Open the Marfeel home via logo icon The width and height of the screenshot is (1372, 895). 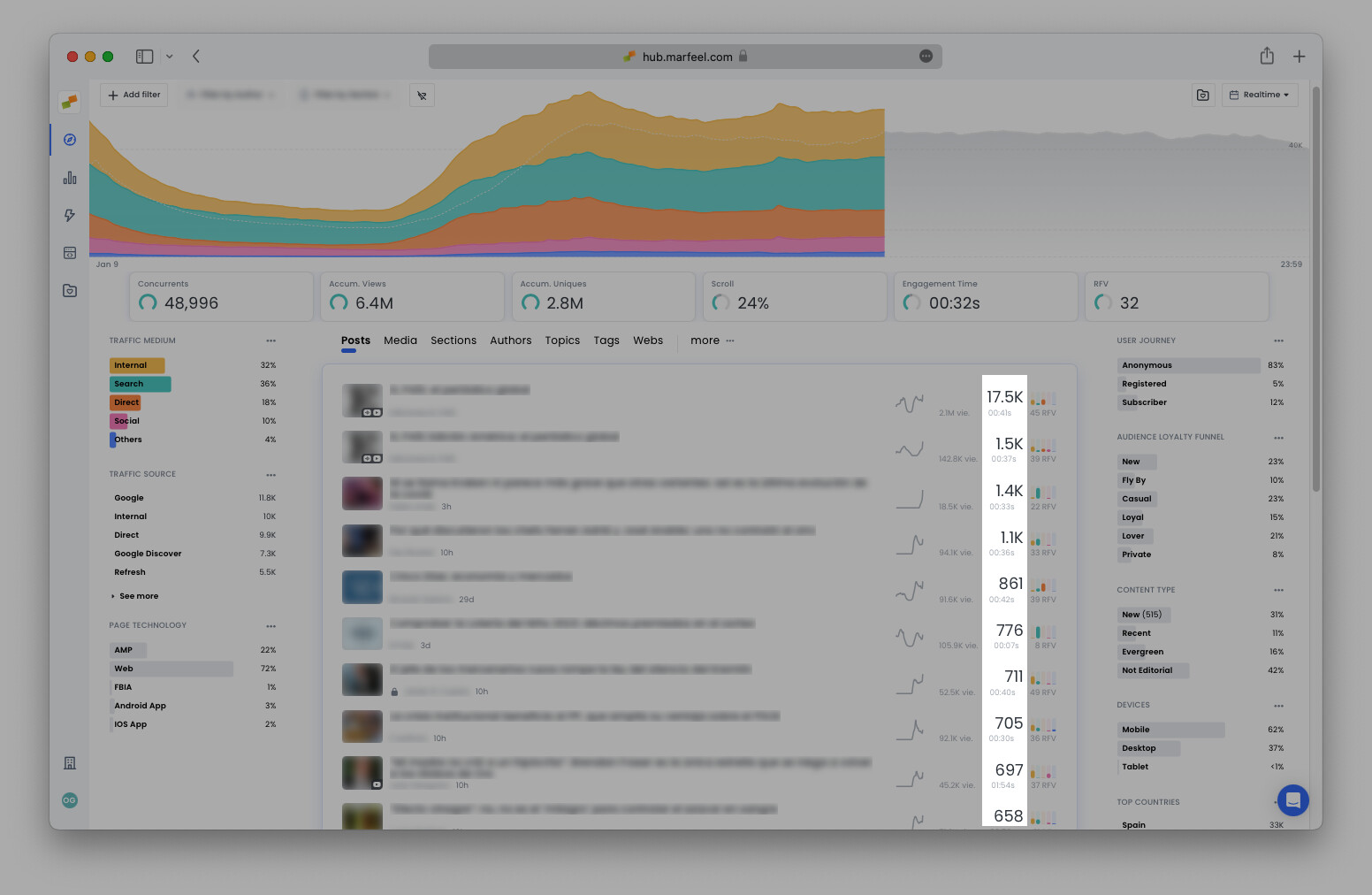69,102
